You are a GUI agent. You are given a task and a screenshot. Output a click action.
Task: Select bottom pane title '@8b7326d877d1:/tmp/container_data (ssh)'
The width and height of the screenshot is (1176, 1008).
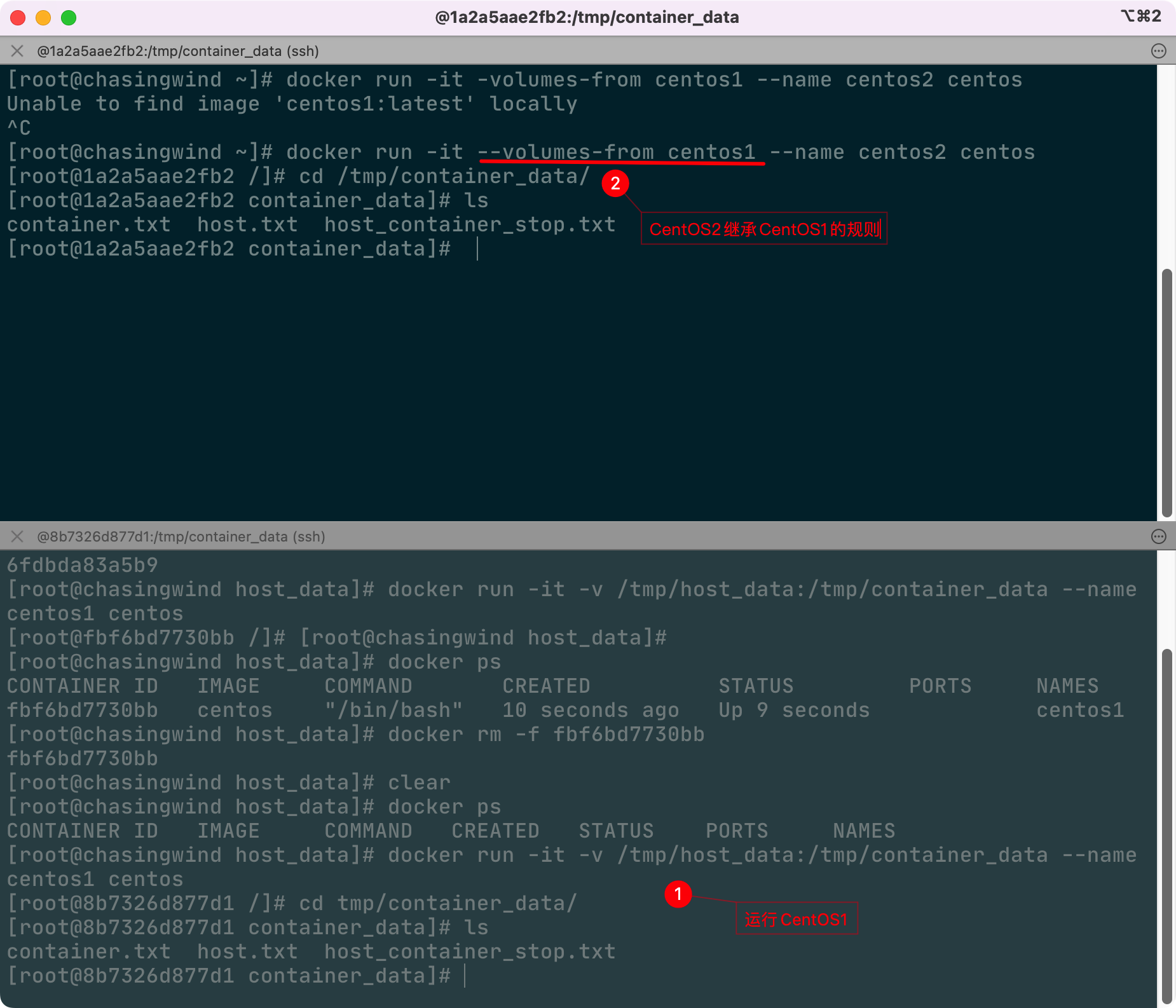pos(181,536)
